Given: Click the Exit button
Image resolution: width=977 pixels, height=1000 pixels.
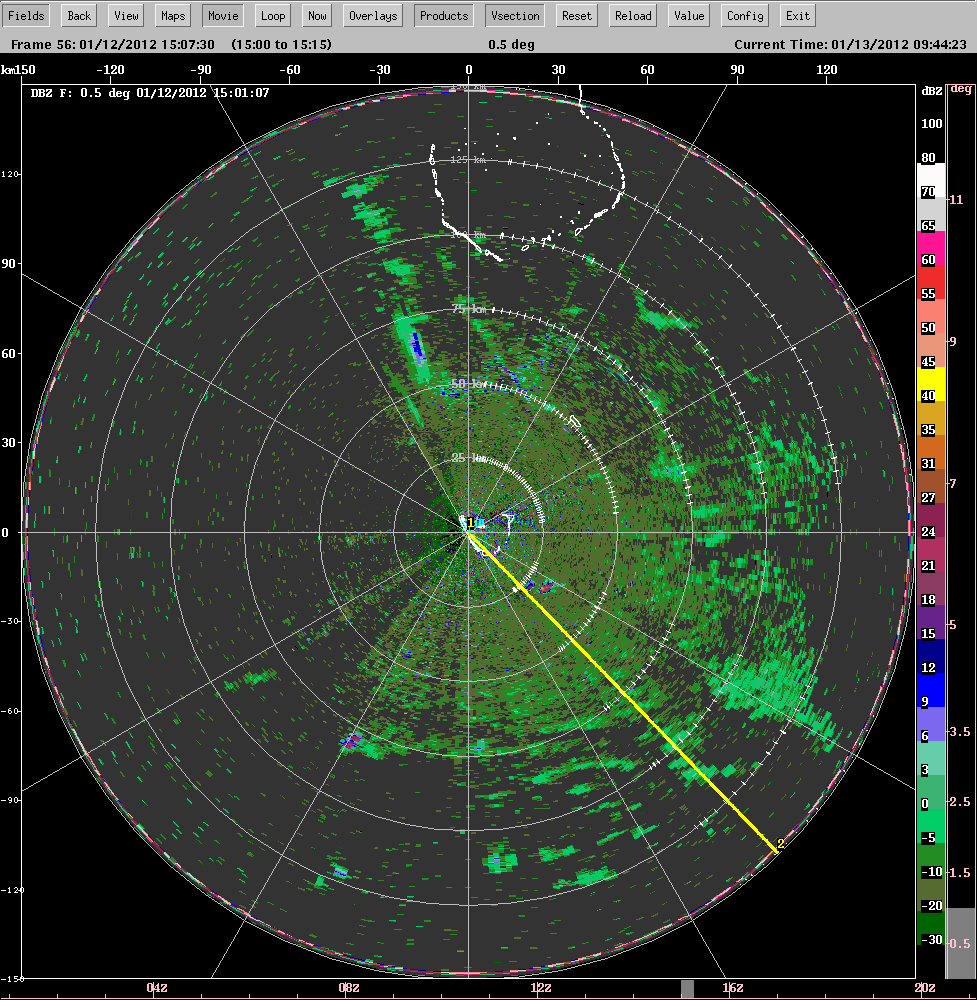Looking at the screenshot, I should (x=798, y=16).
